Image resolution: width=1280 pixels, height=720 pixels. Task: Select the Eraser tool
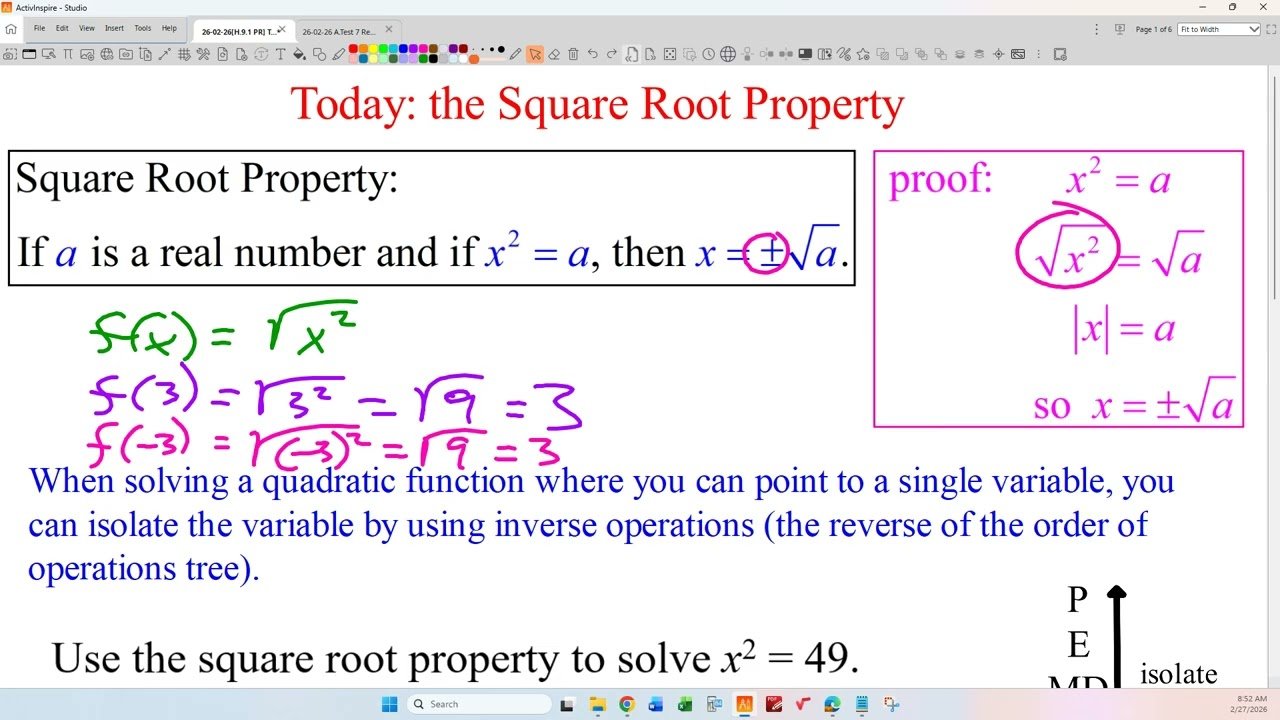pyautogui.click(x=554, y=54)
